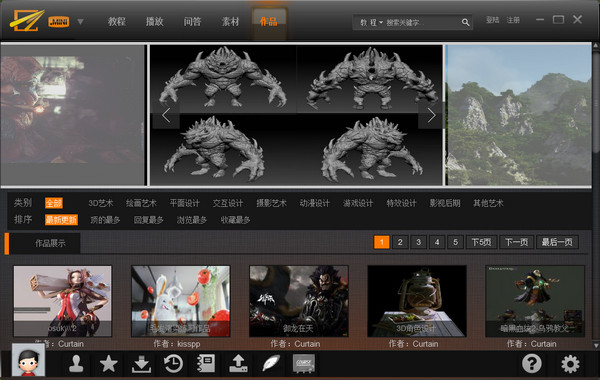Open the dropdown arrow beside MINI badge
Image resolution: width=600 pixels, height=380 pixels.
[80, 22]
